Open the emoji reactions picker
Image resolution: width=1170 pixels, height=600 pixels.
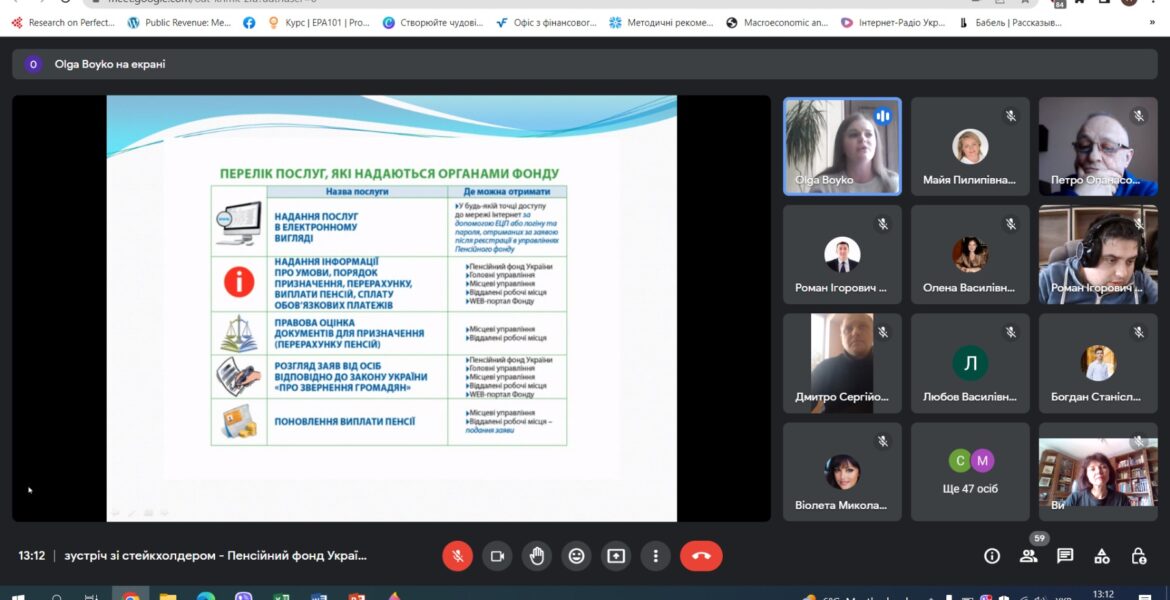(x=576, y=556)
